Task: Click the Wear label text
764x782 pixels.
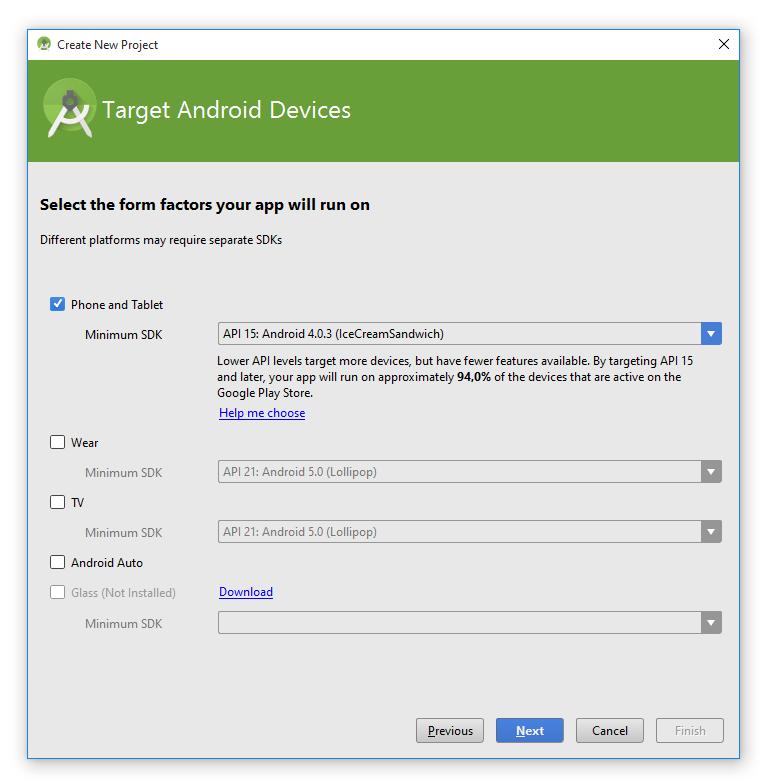Action: [x=84, y=443]
